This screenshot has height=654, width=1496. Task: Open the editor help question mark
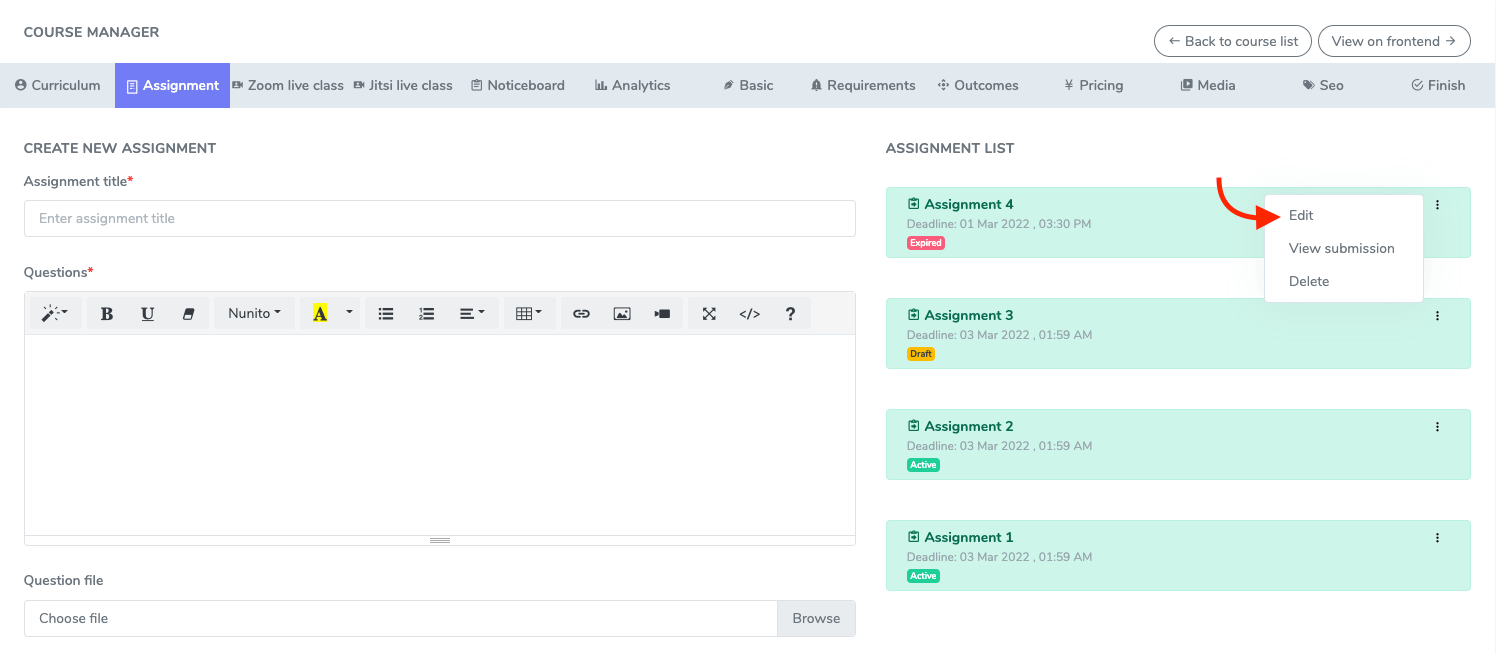tap(790, 314)
